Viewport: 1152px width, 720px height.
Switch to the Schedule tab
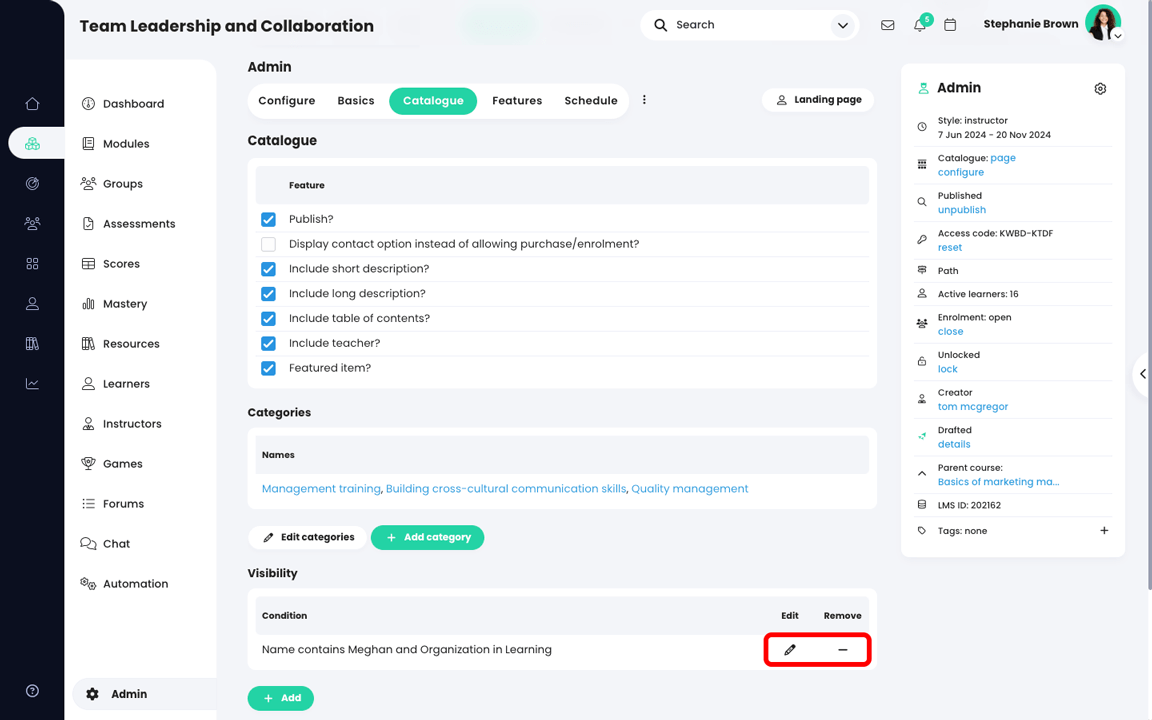click(591, 101)
